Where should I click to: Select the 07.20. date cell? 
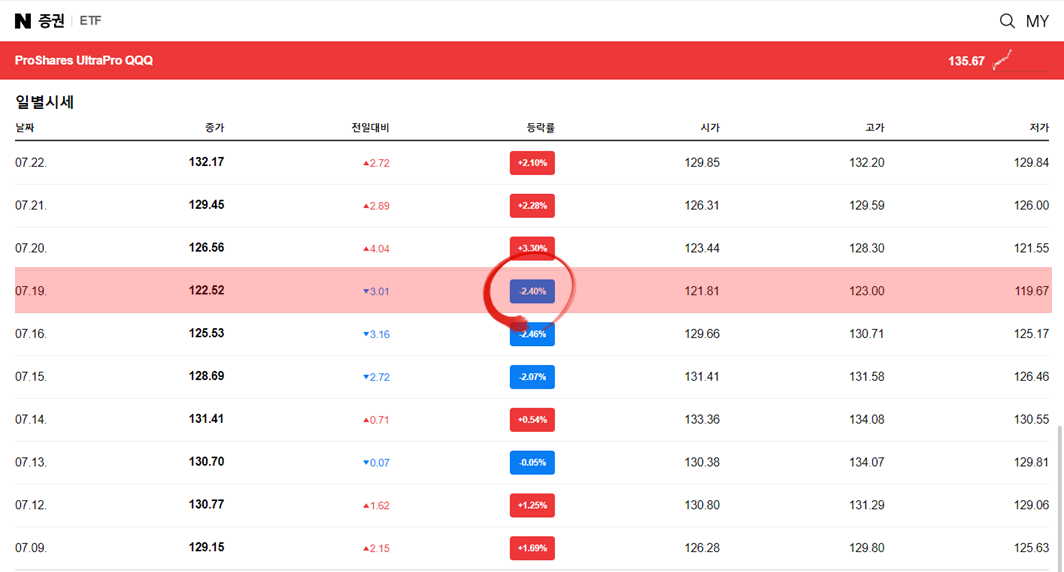point(31,248)
